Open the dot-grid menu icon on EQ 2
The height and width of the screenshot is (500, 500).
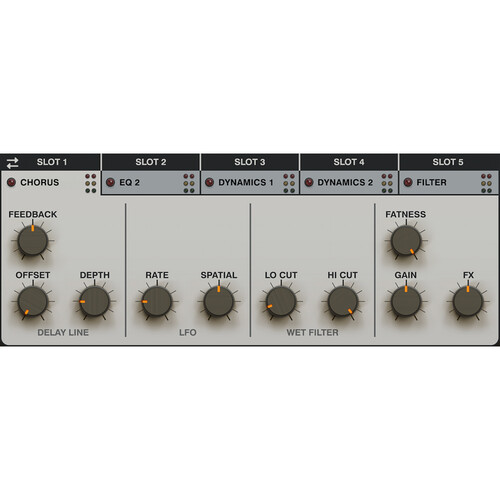189,183
